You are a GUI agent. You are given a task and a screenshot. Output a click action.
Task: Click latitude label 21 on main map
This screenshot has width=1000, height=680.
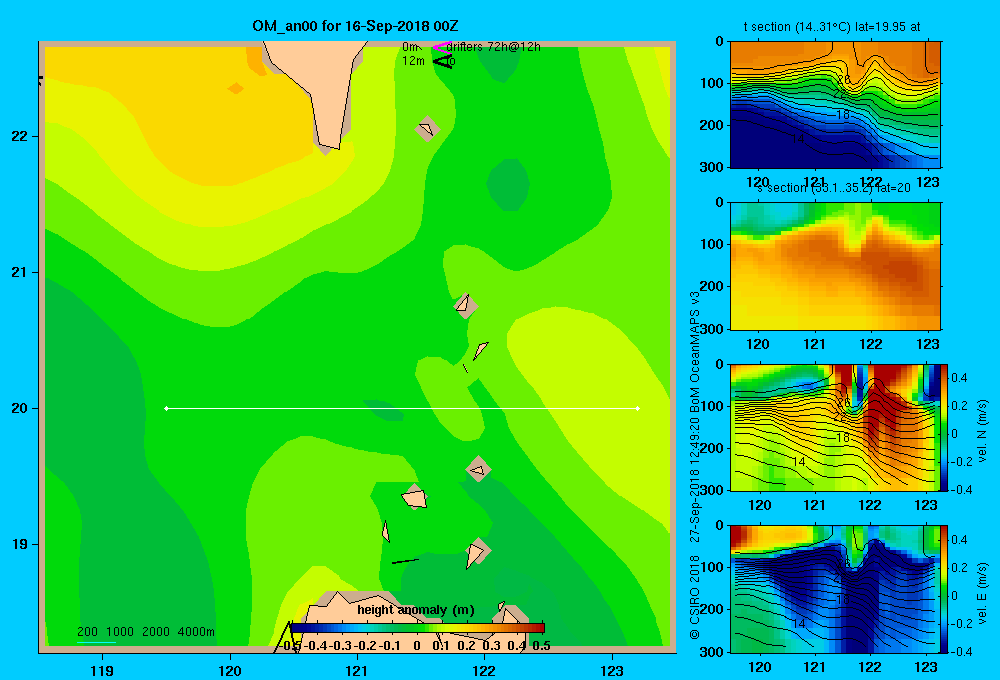pos(20,272)
